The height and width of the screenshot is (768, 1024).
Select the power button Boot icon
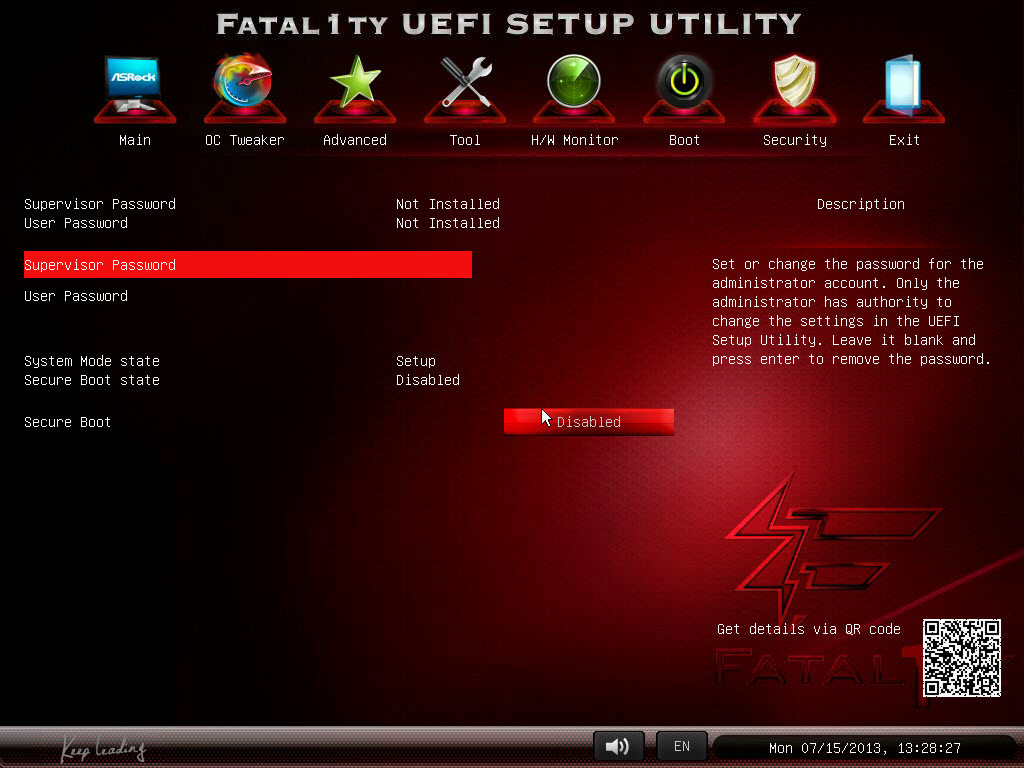pyautogui.click(x=684, y=88)
